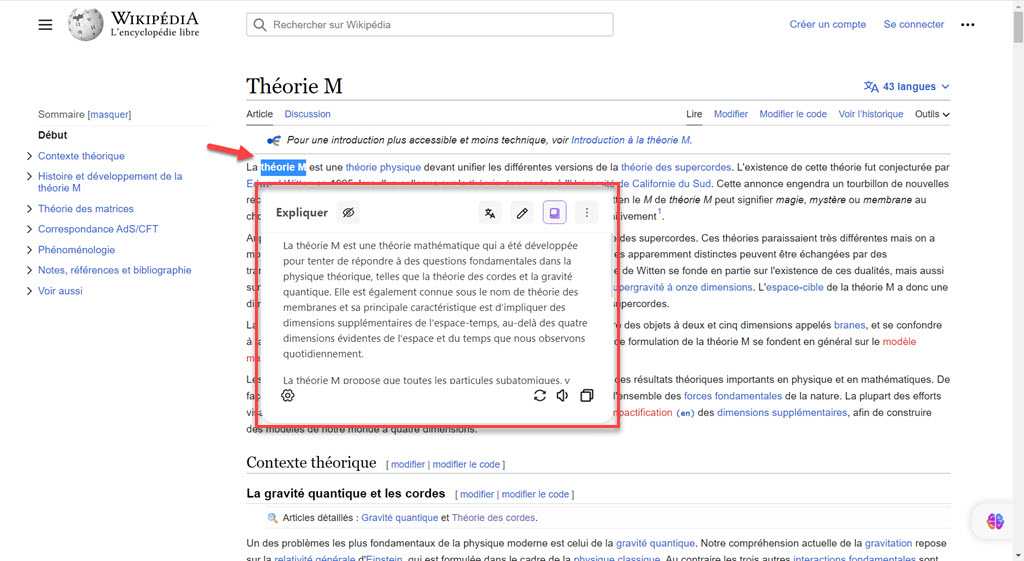Open the popup's vertical dots menu

click(x=586, y=213)
